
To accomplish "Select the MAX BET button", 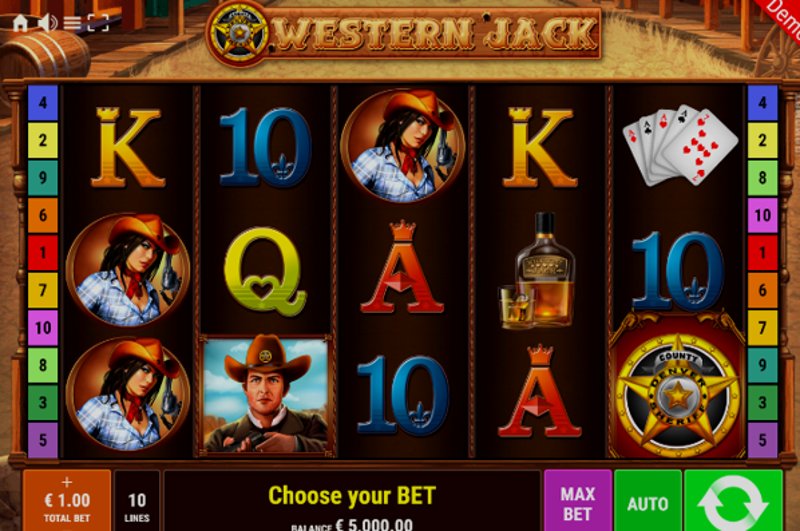I will click(x=578, y=501).
